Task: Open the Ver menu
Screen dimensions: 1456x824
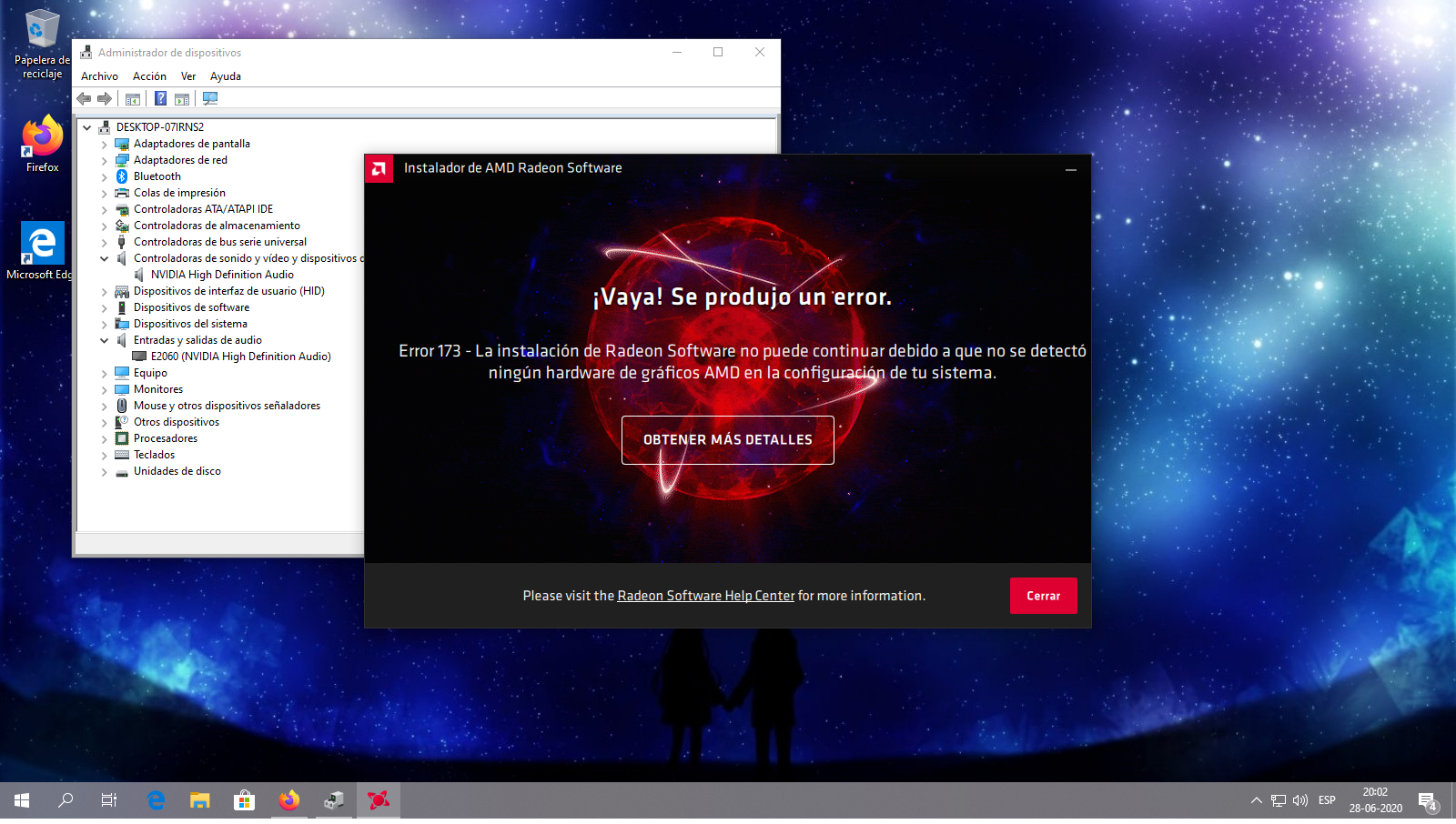Action: [188, 76]
